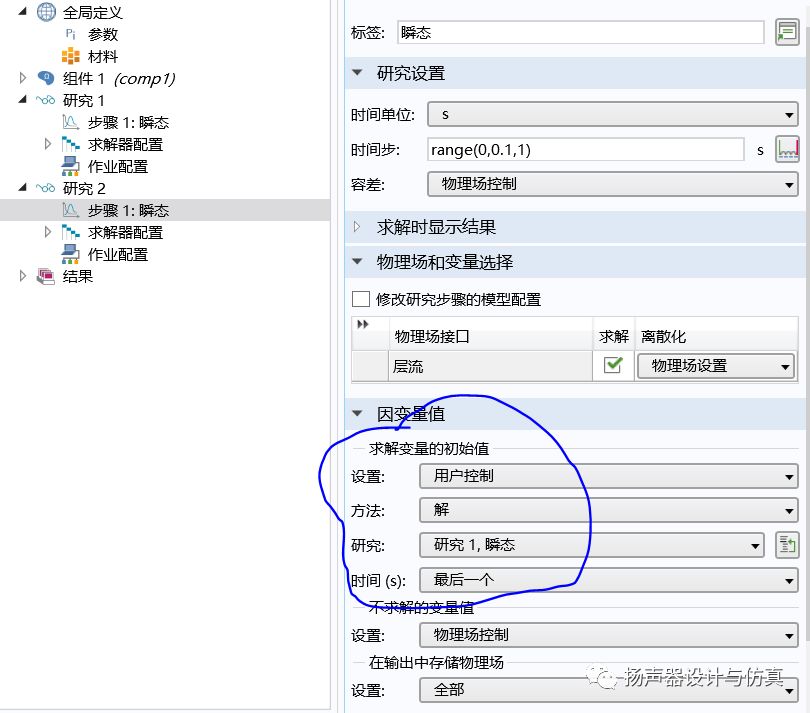The width and height of the screenshot is (810, 713).
Task: Open the tolerance (容差) dropdown
Action: point(611,184)
